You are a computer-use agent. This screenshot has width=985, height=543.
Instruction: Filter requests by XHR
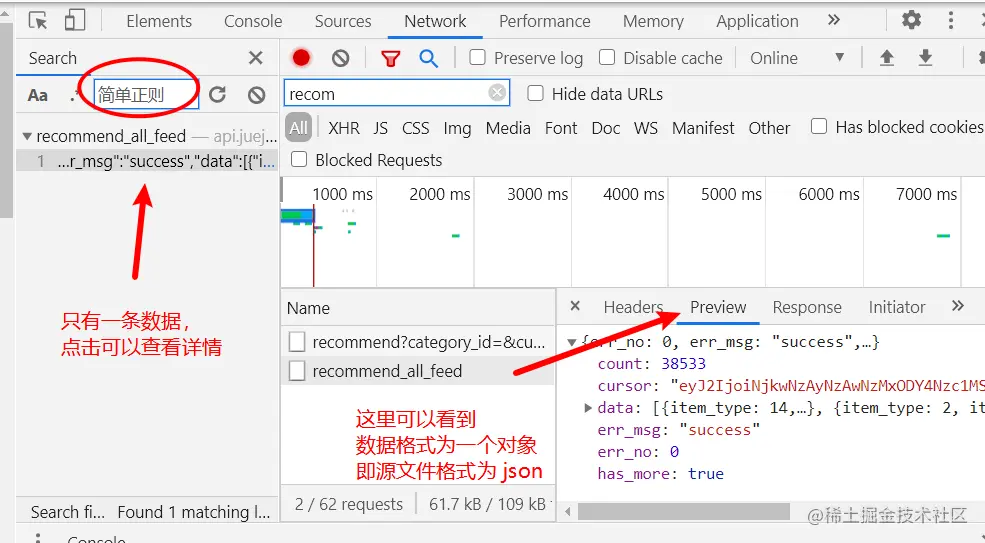[x=344, y=128]
